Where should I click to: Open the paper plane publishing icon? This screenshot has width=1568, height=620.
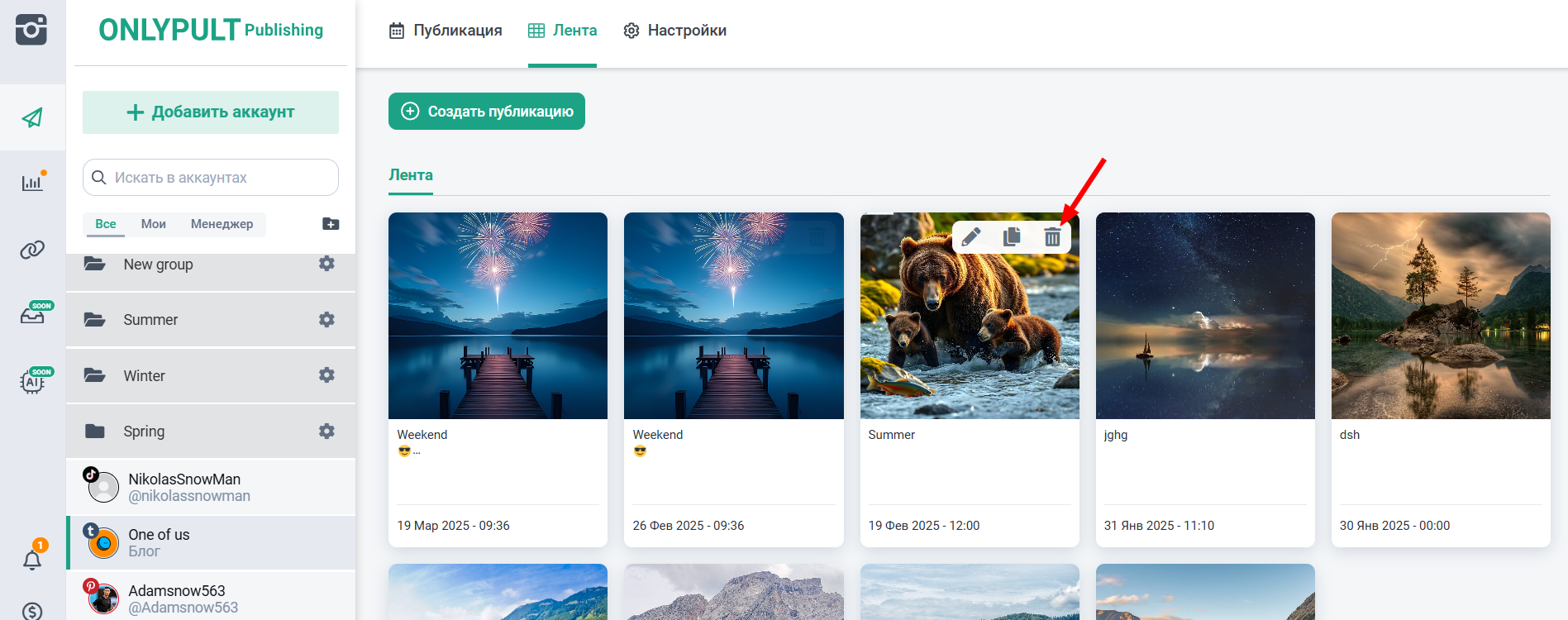32,117
